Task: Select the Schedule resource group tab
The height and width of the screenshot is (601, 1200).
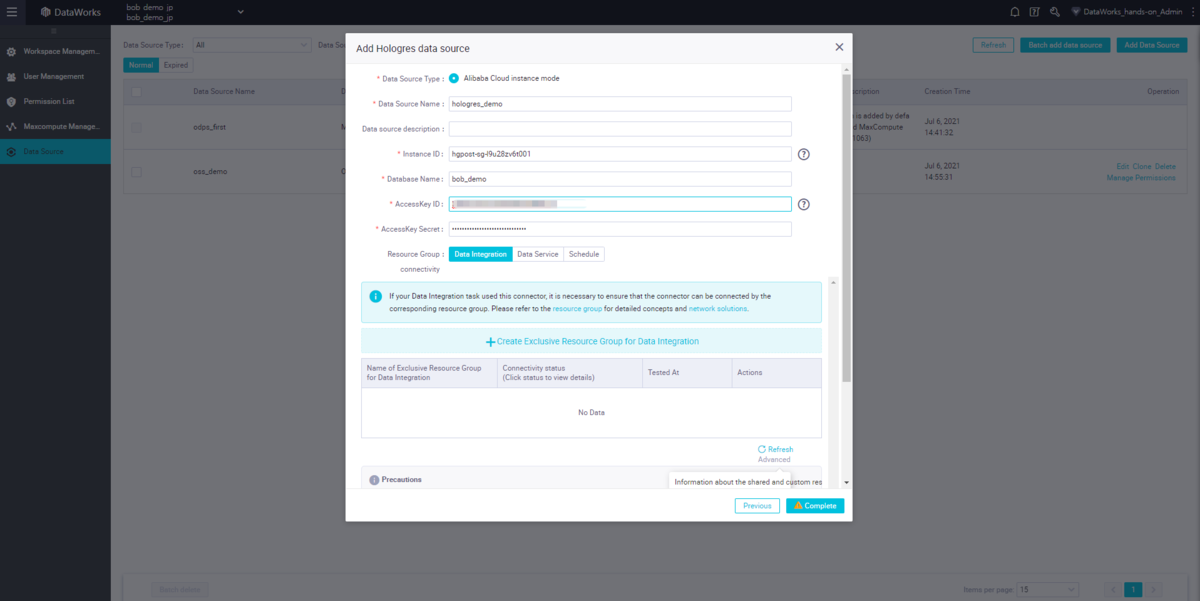Action: point(584,254)
